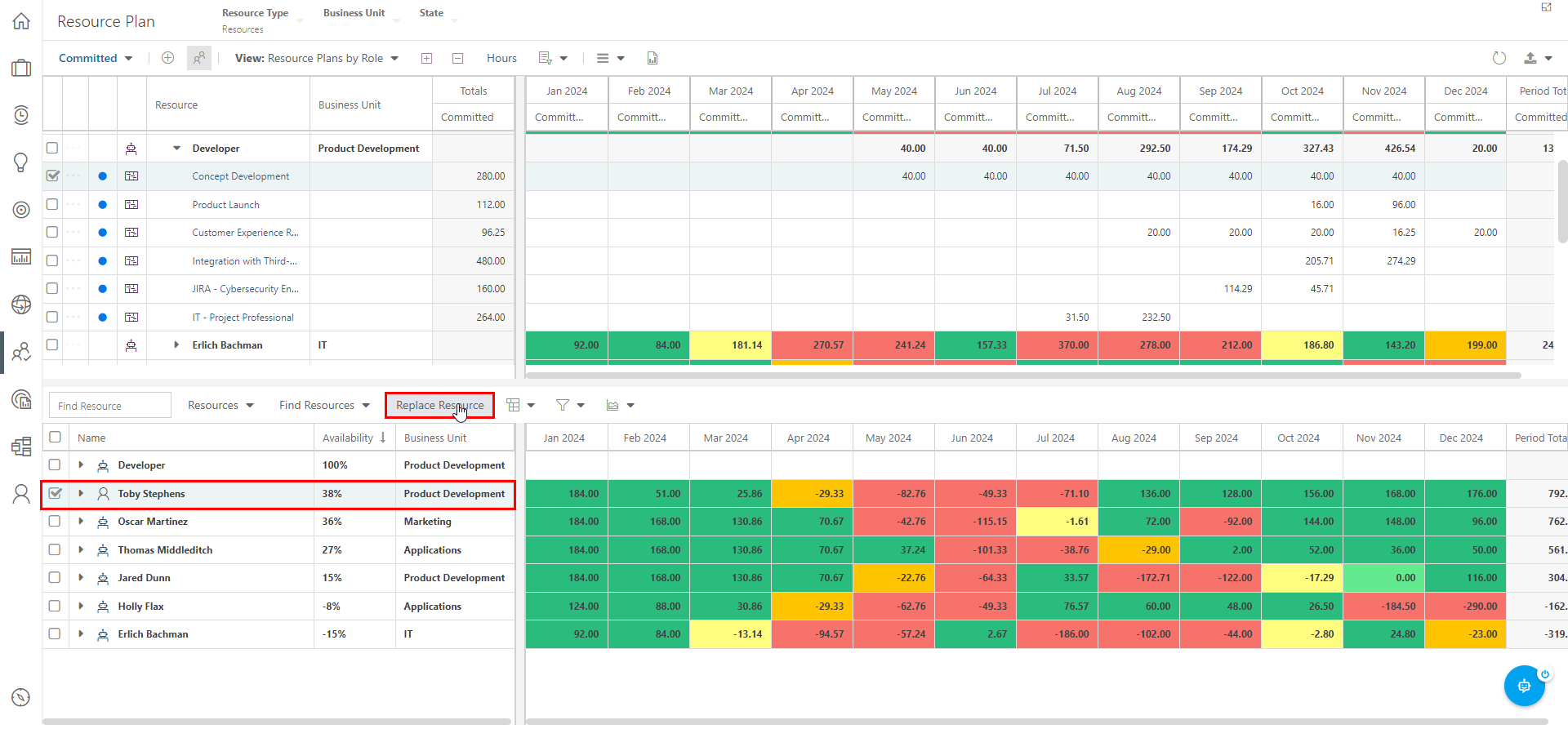Click the add plus circle icon

(167, 58)
